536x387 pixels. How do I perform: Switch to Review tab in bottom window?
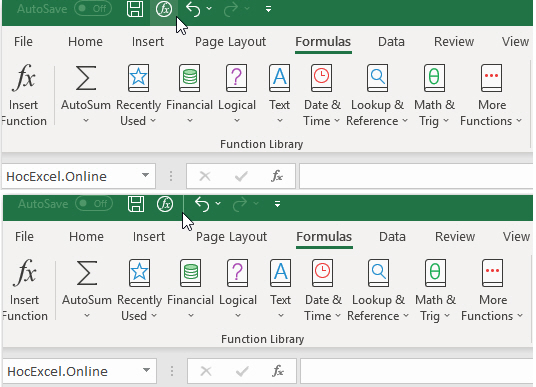(x=455, y=237)
